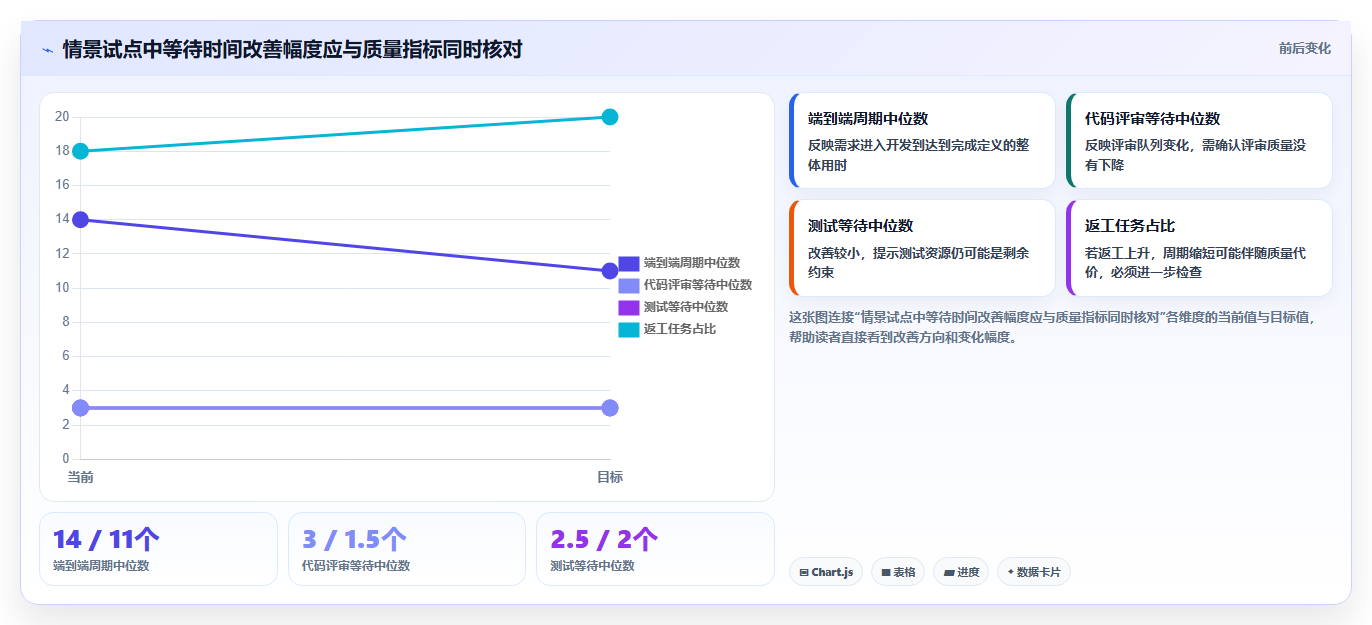Screen dimensions: 1372x625
Task: Click the 测试等待中位数 caption under 2.5 / 2个
Action: point(592,566)
